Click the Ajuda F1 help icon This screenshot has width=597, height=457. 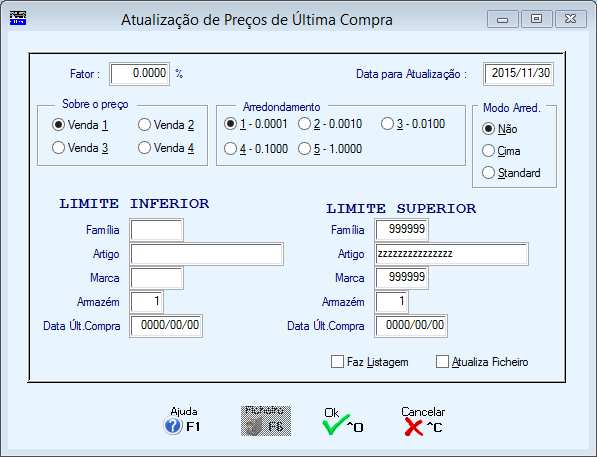click(173, 425)
